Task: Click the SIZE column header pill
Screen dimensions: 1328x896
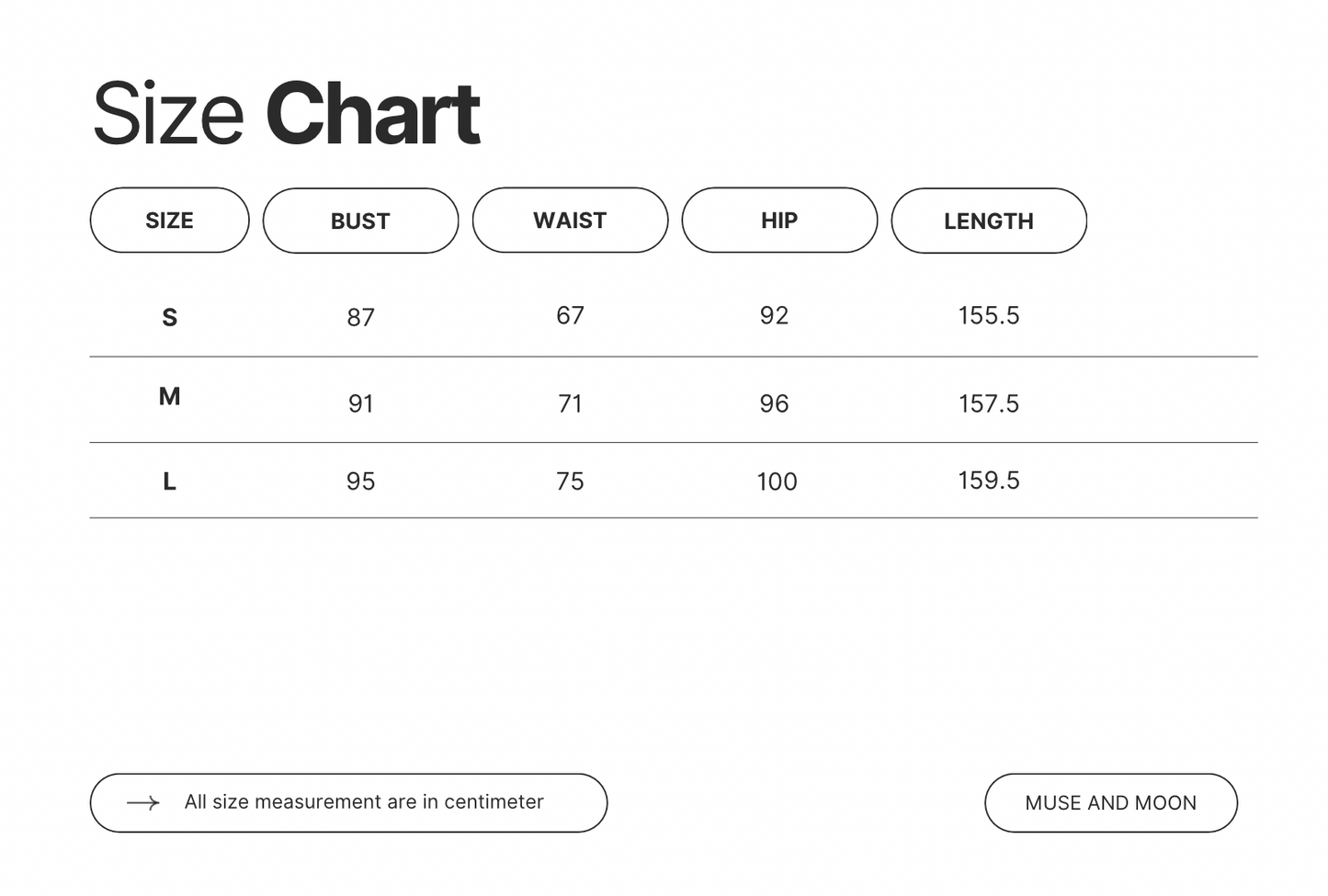Action: [x=169, y=221]
